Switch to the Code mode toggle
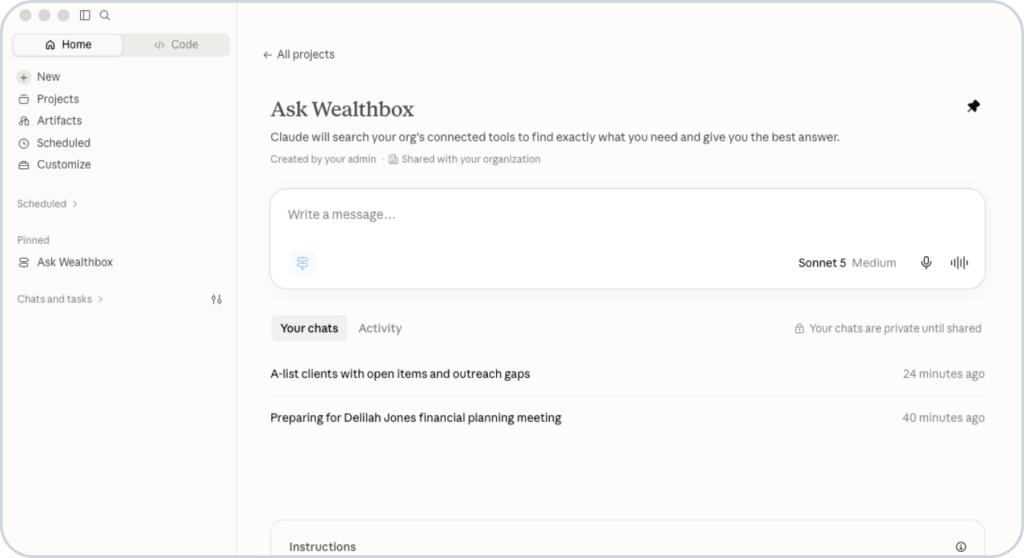 pos(176,44)
